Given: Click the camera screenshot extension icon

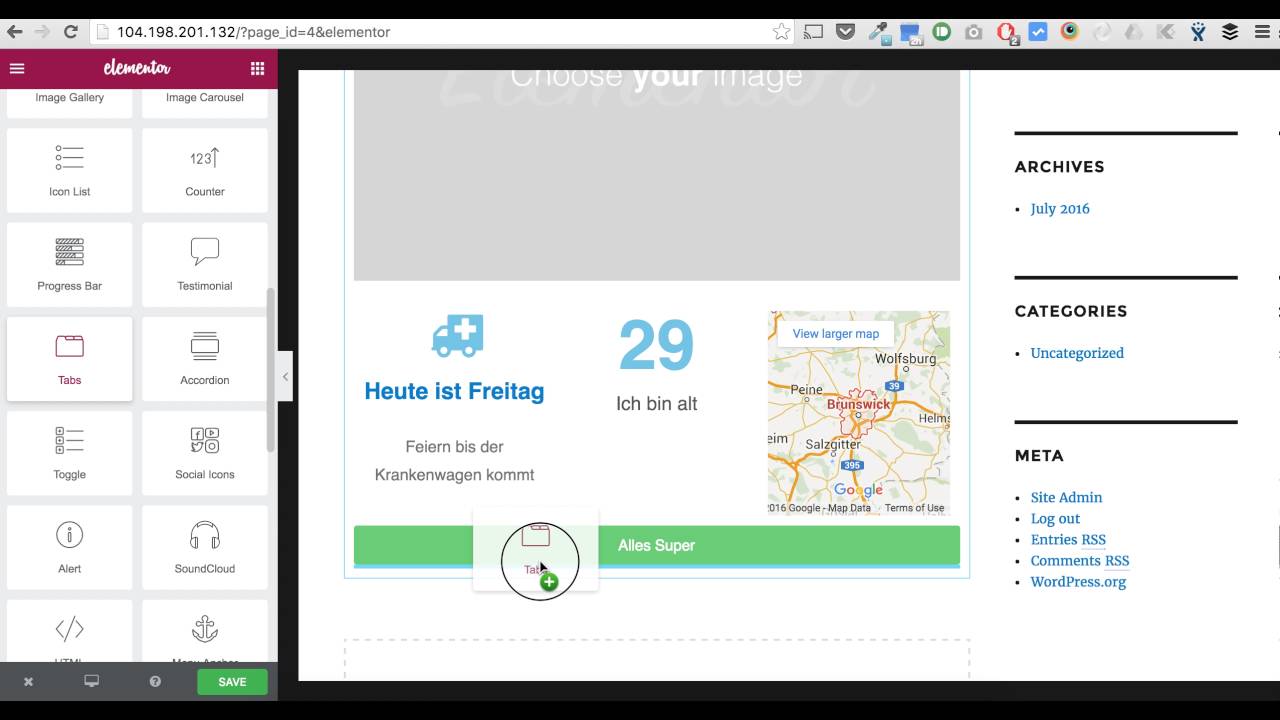Looking at the screenshot, I should tap(974, 32).
